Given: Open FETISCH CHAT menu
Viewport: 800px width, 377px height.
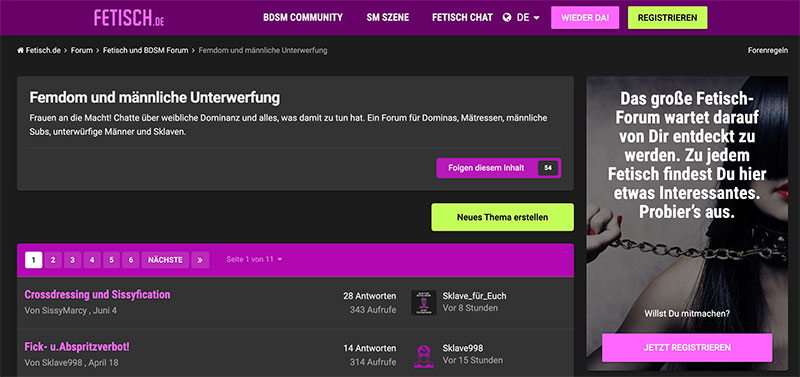Looking at the screenshot, I should click(462, 18).
